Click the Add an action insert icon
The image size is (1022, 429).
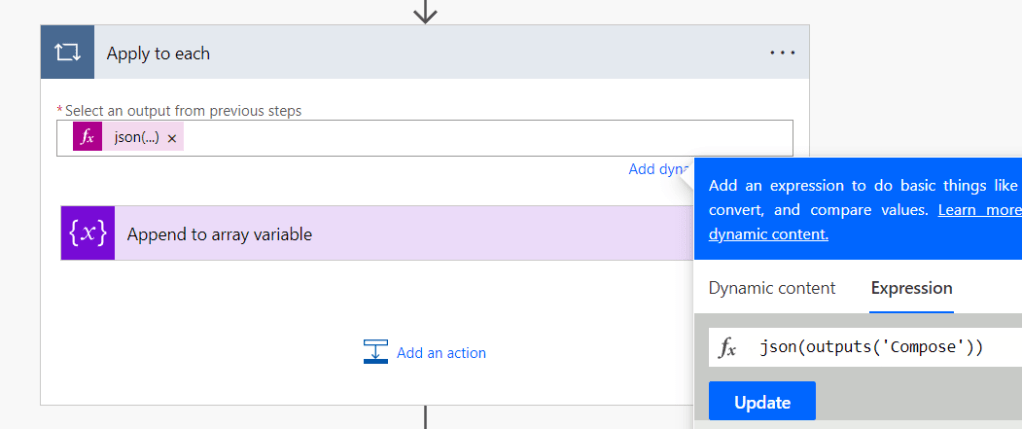[375, 352]
